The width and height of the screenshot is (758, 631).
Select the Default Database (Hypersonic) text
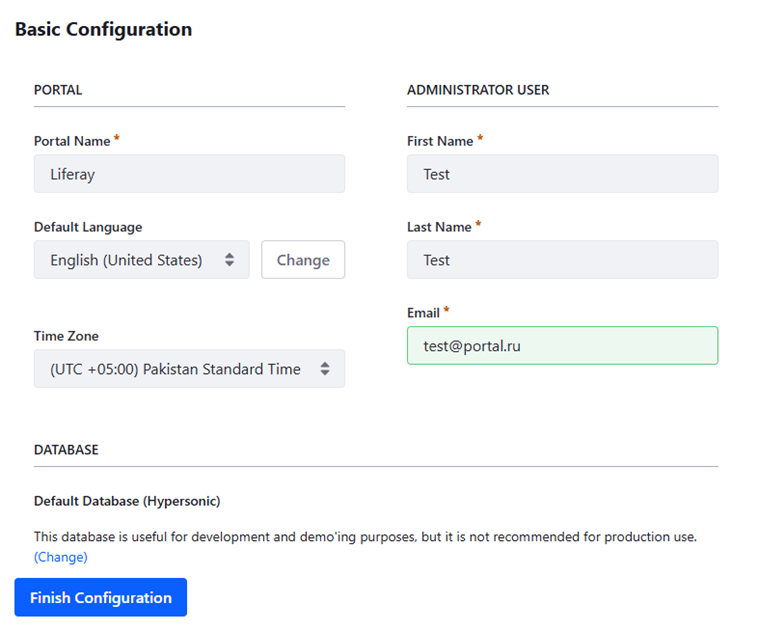pos(127,501)
